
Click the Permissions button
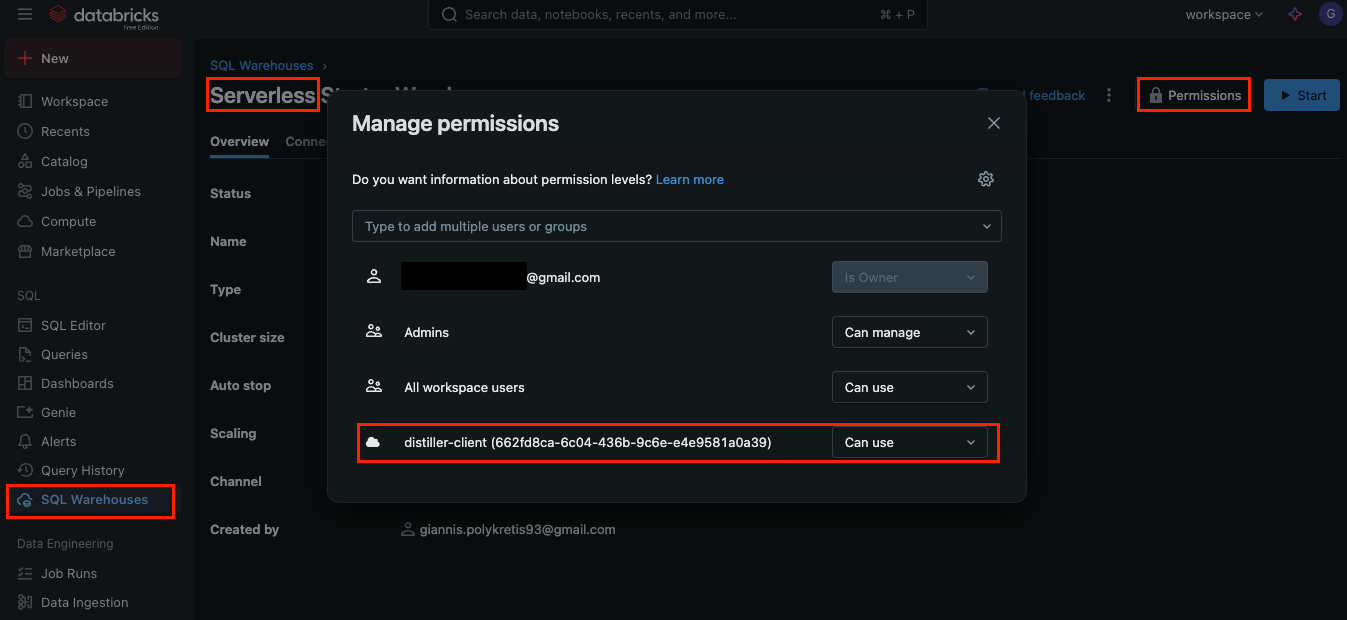[1194, 95]
